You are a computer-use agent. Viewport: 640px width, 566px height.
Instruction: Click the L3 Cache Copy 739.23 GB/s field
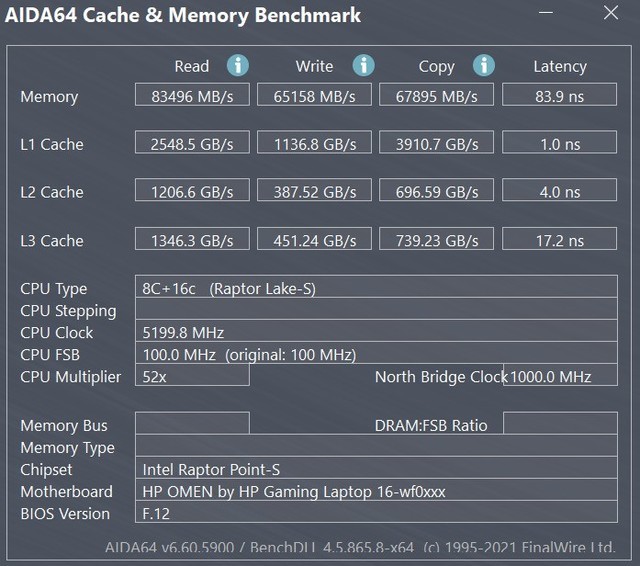[x=436, y=240]
